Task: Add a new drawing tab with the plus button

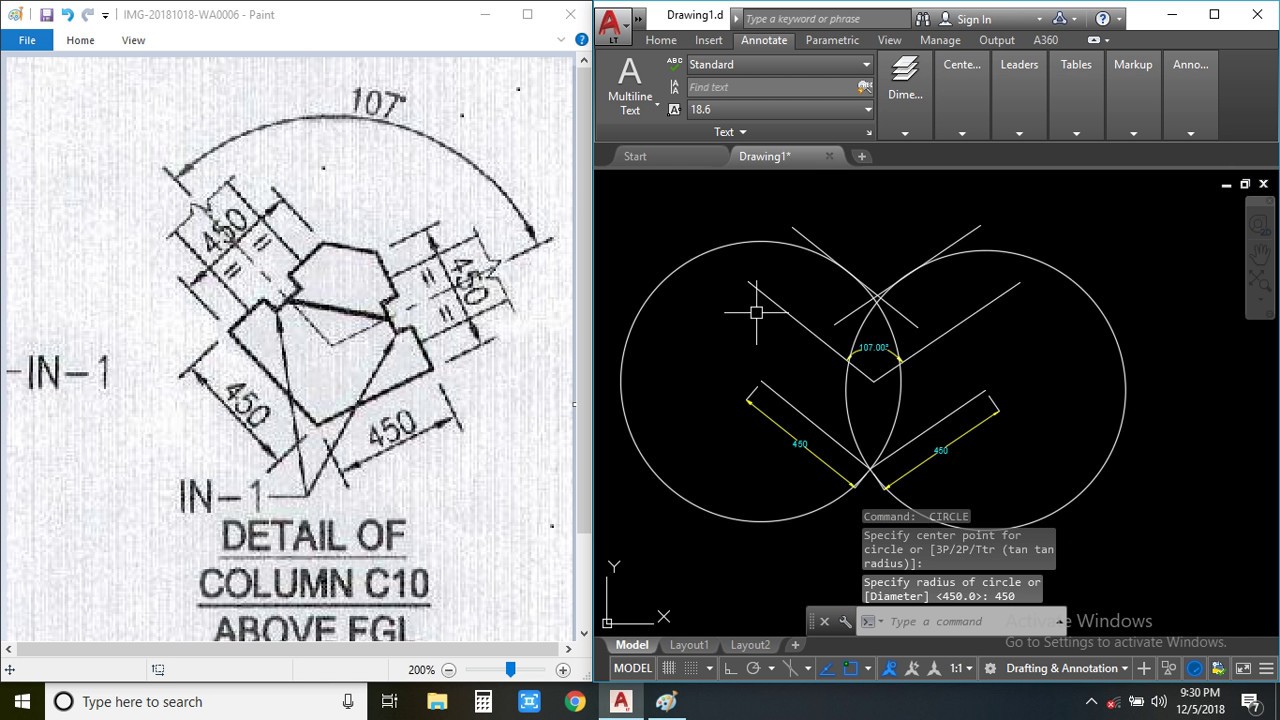Action: tap(862, 156)
